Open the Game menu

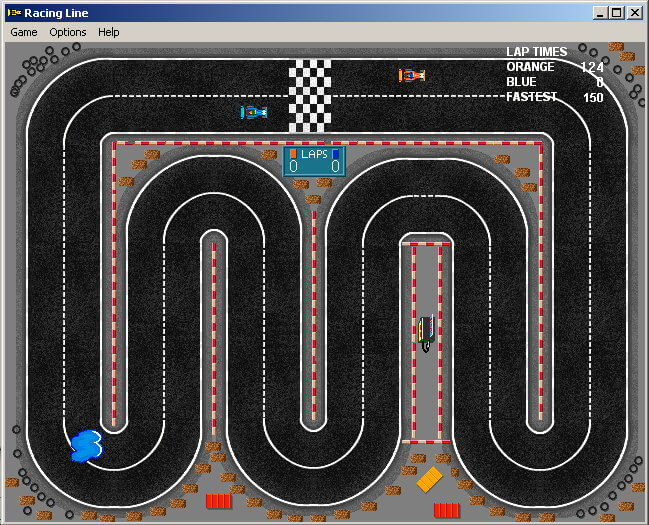pyautogui.click(x=24, y=32)
